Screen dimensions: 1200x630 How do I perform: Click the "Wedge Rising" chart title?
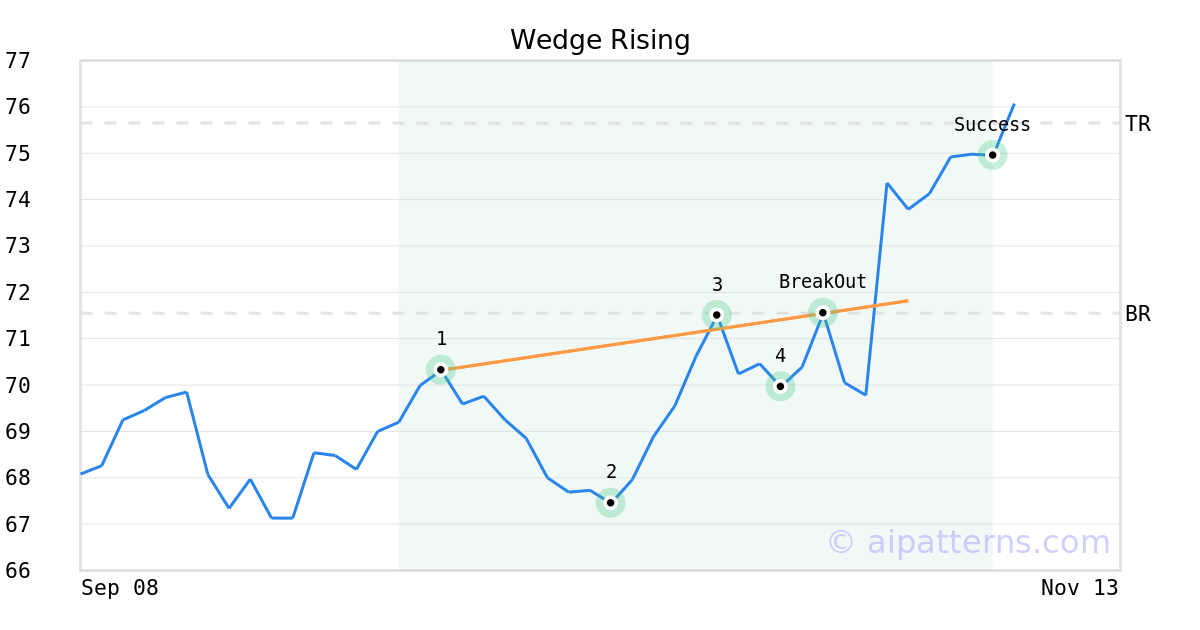point(600,40)
